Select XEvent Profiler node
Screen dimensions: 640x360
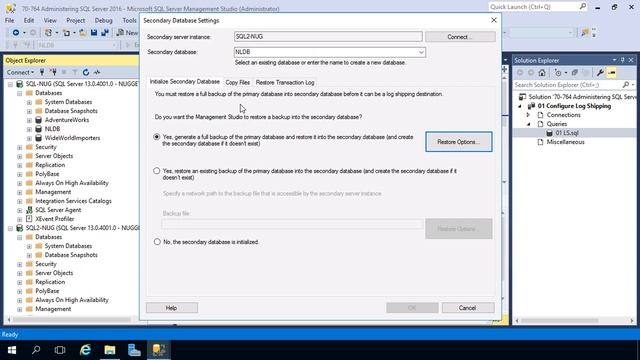(x=55, y=219)
